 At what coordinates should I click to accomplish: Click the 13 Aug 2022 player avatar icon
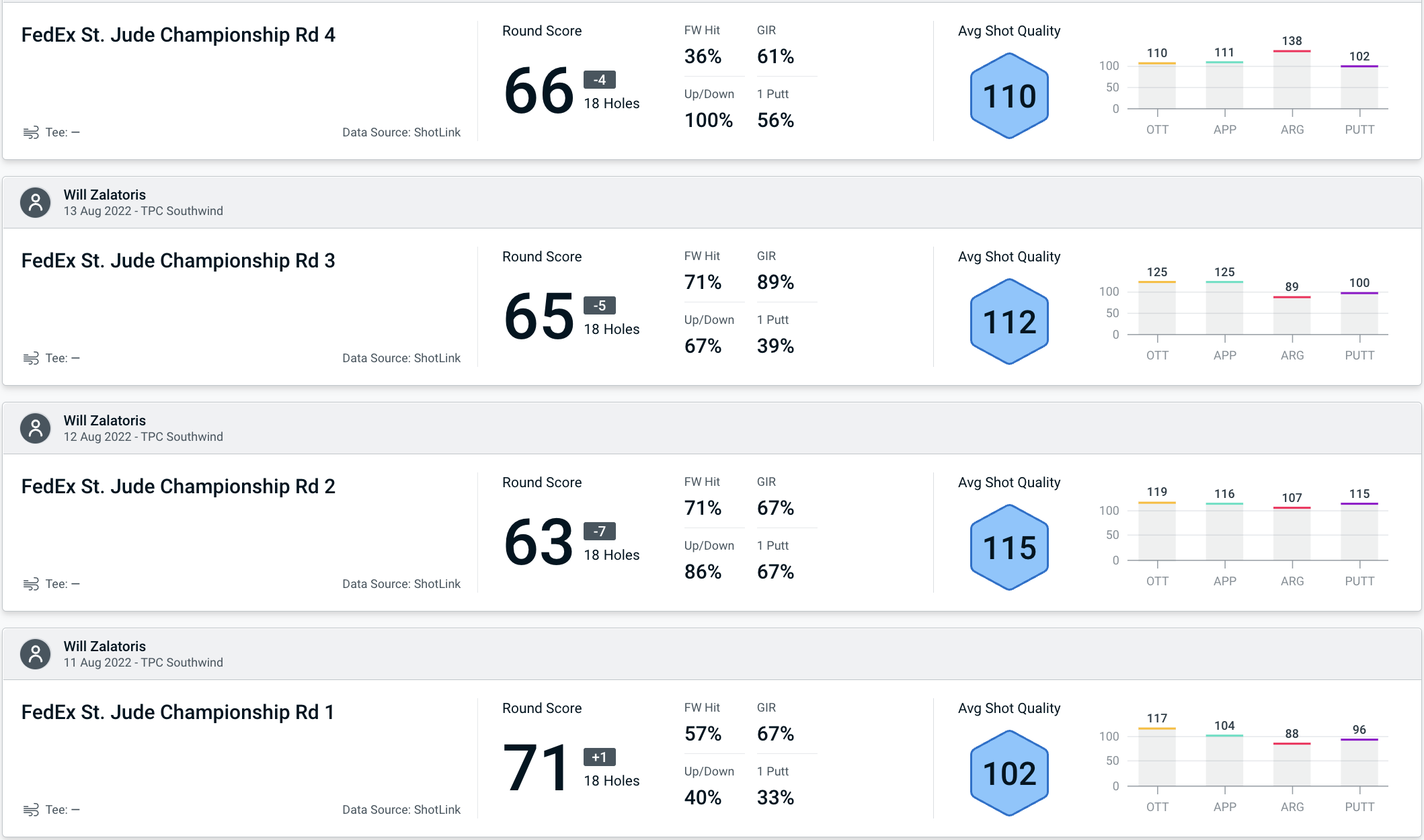36,202
